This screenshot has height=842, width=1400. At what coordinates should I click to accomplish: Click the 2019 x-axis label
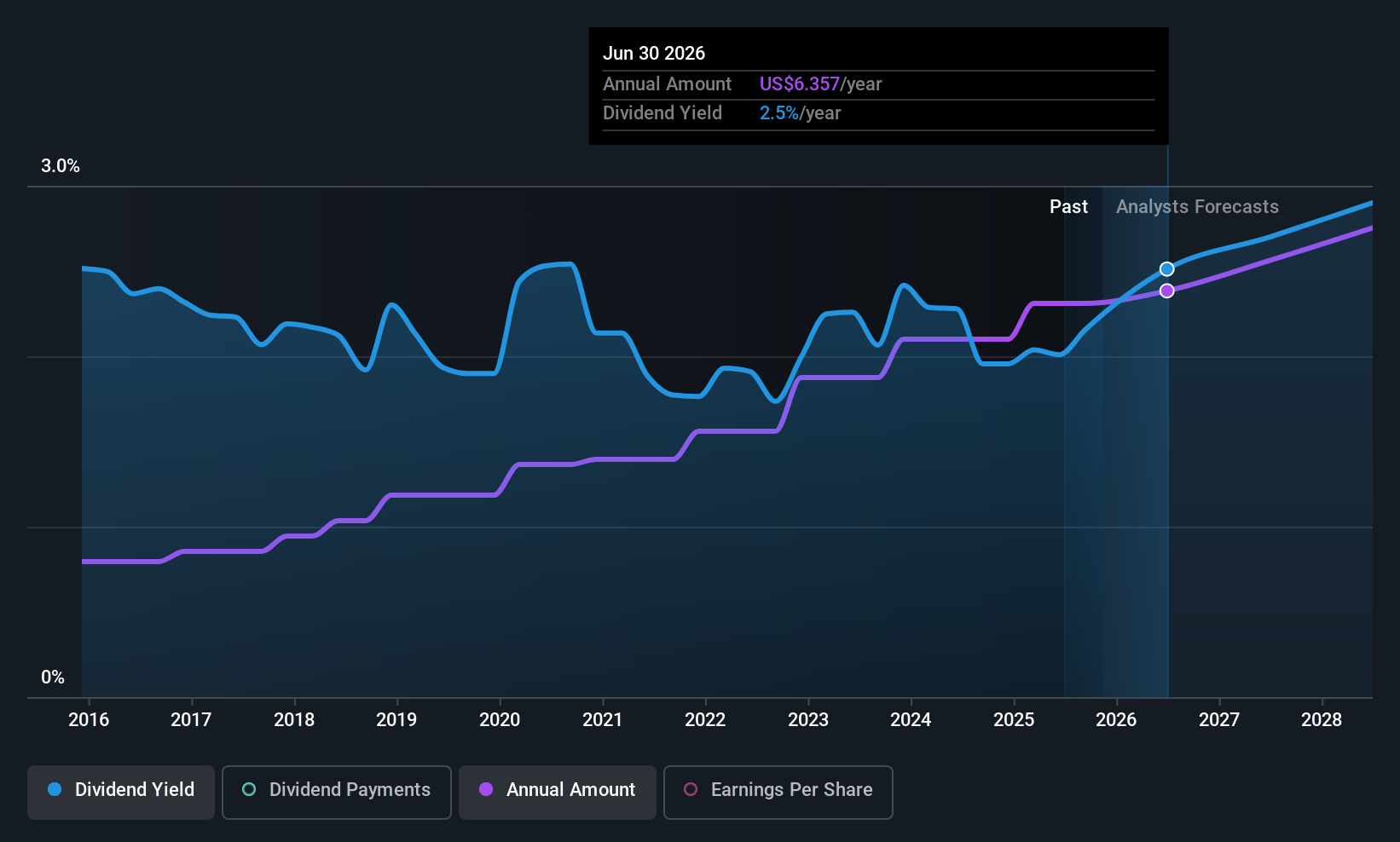coord(396,719)
